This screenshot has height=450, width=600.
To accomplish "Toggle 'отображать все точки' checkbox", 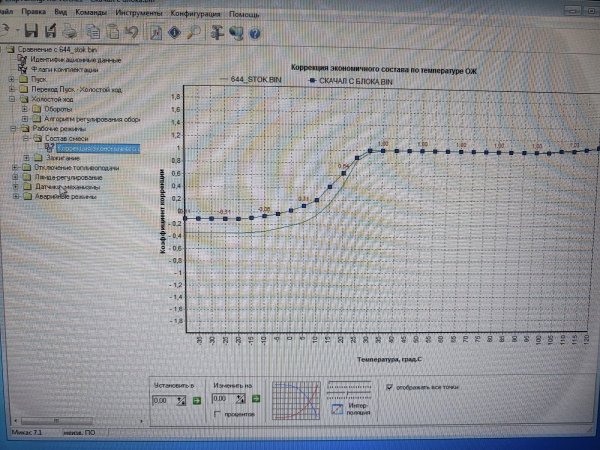I will pyautogui.click(x=390, y=387).
